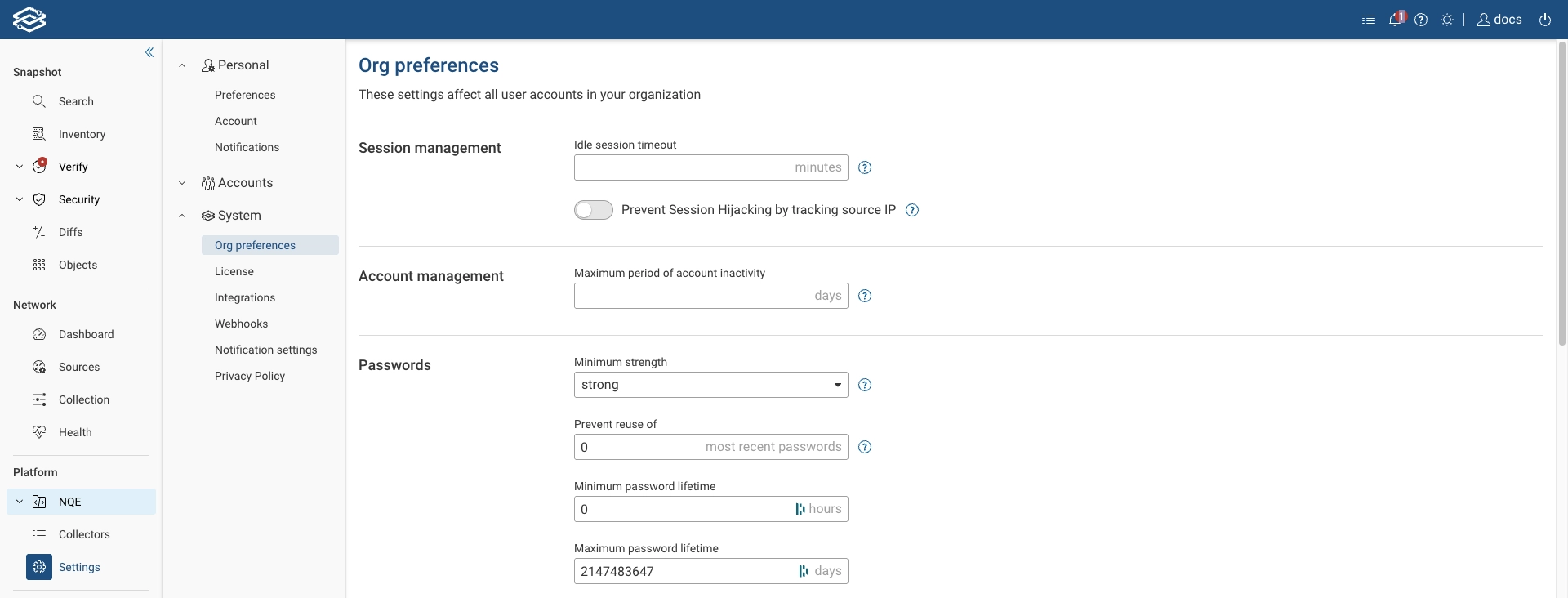Click the Prevent reuse of passwords field

coord(710,447)
